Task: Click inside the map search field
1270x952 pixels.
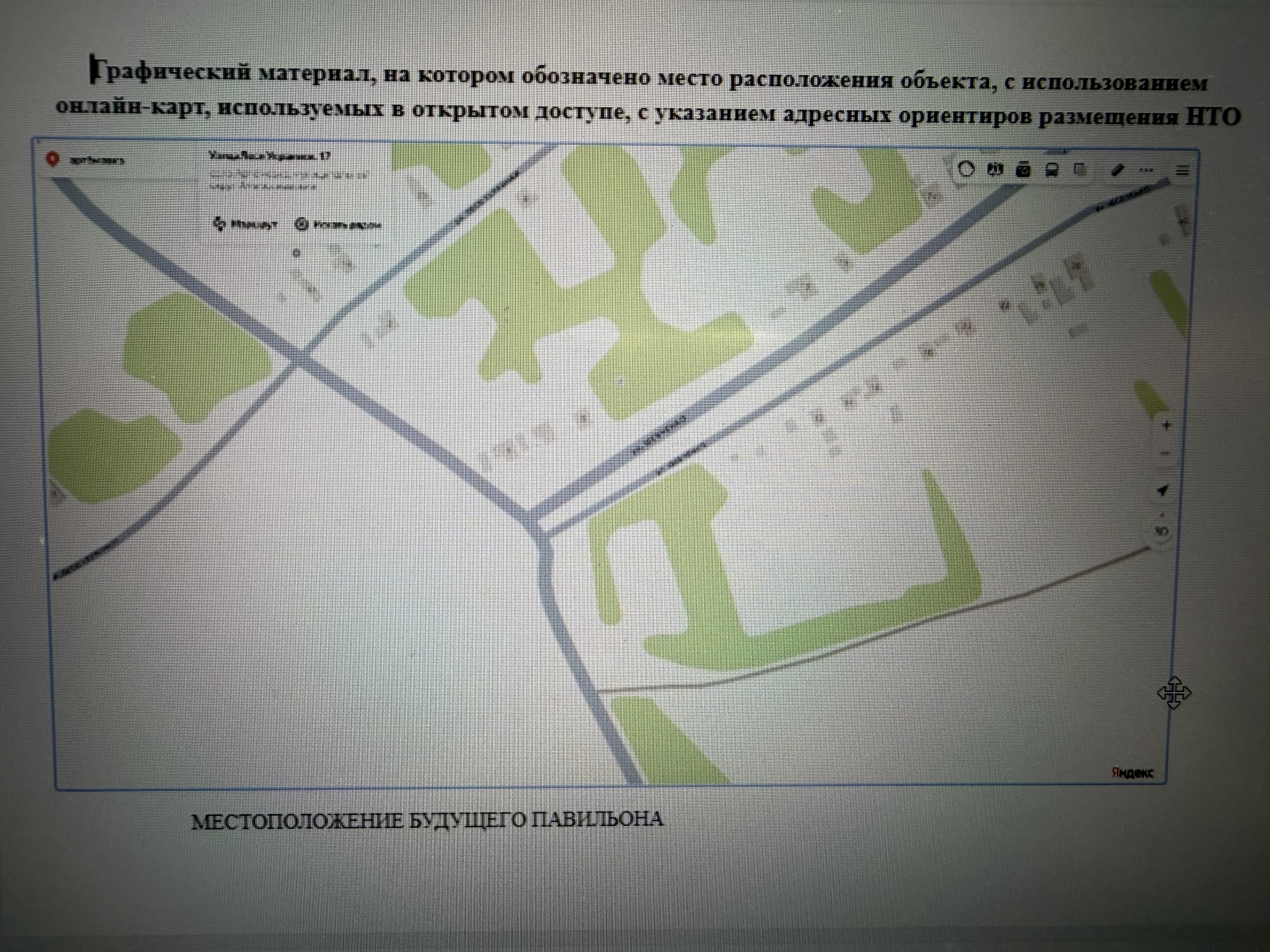Action: pyautogui.click(x=115, y=160)
